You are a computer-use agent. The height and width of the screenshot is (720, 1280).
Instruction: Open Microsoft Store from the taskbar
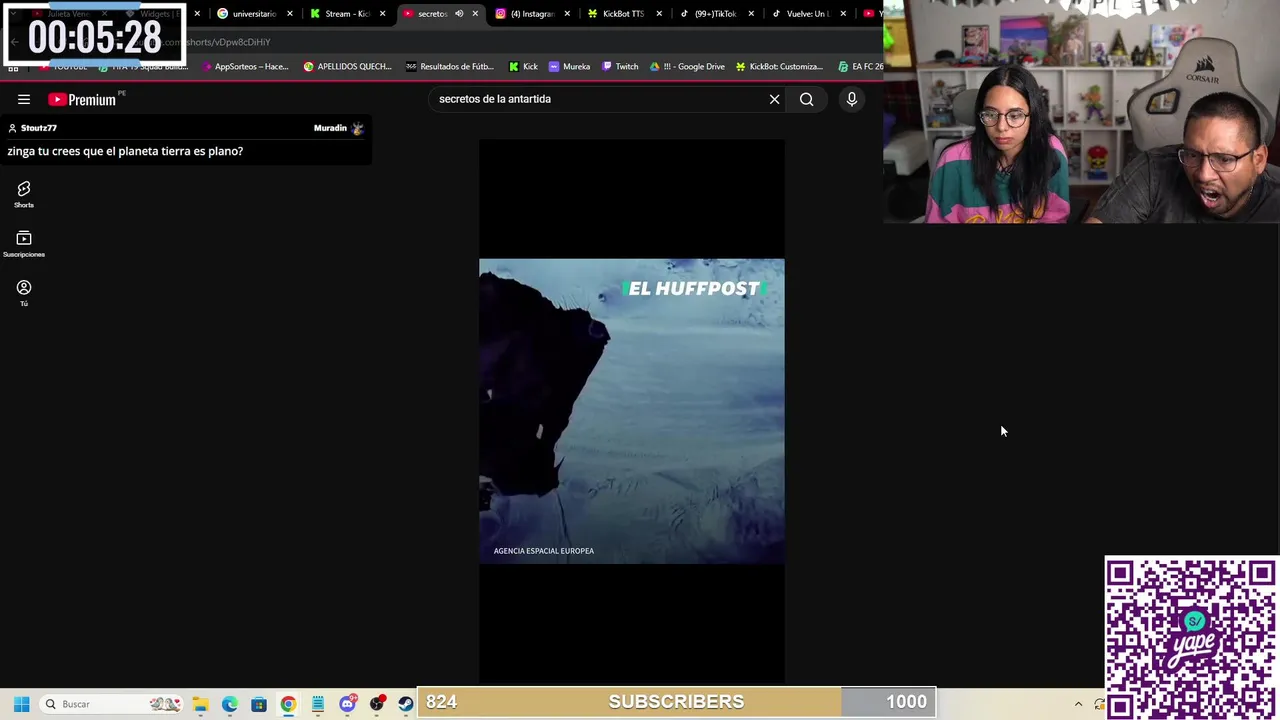click(x=259, y=704)
